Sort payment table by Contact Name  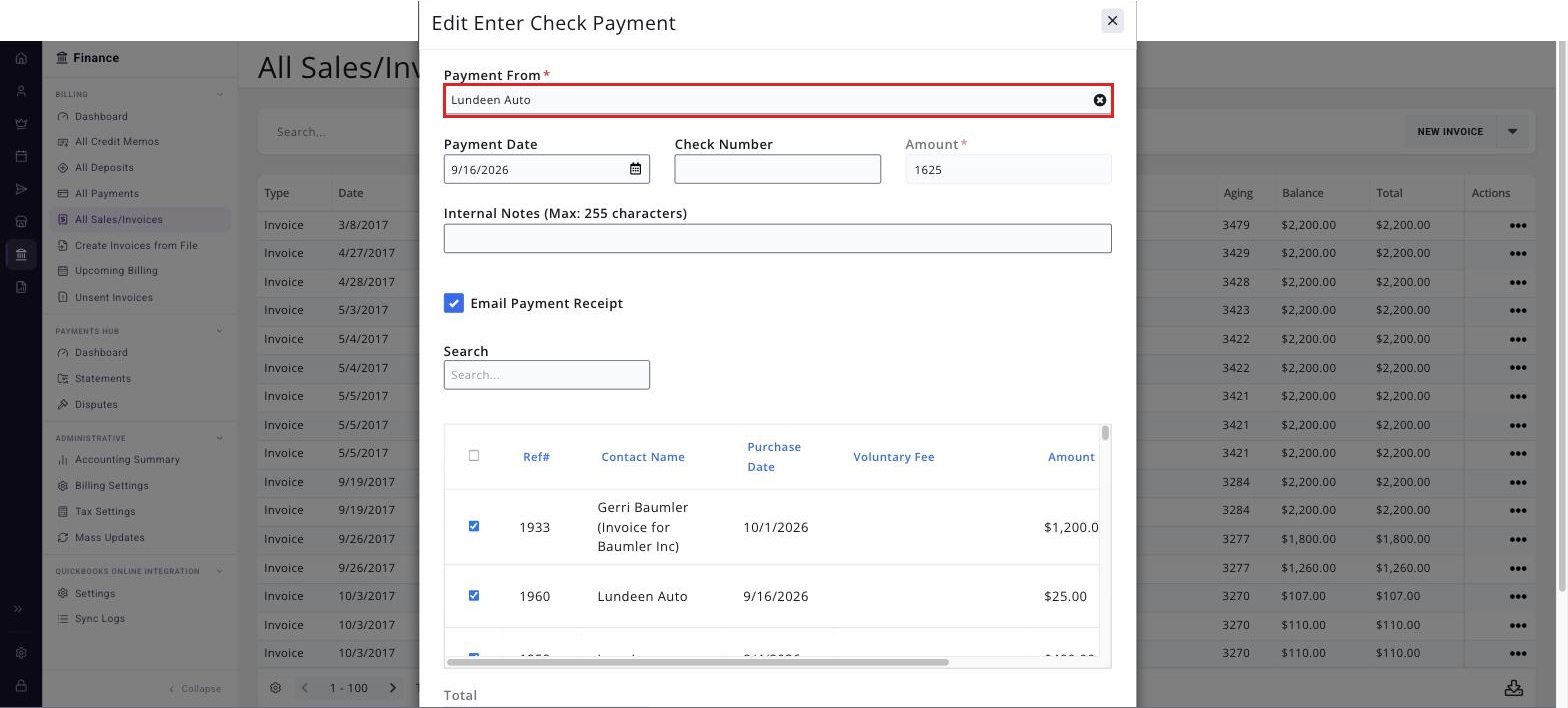coord(643,457)
